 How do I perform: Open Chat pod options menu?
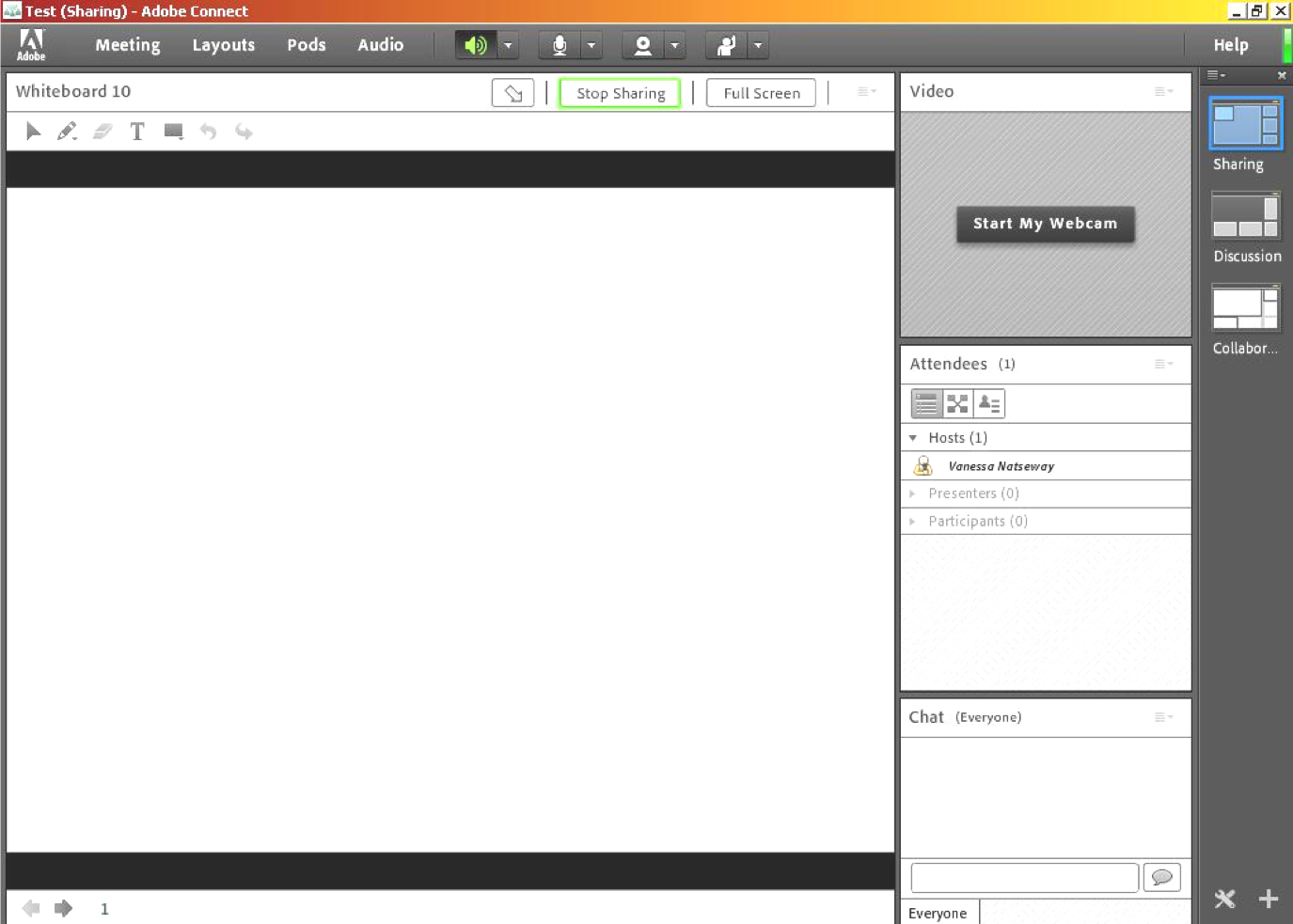(x=1163, y=717)
